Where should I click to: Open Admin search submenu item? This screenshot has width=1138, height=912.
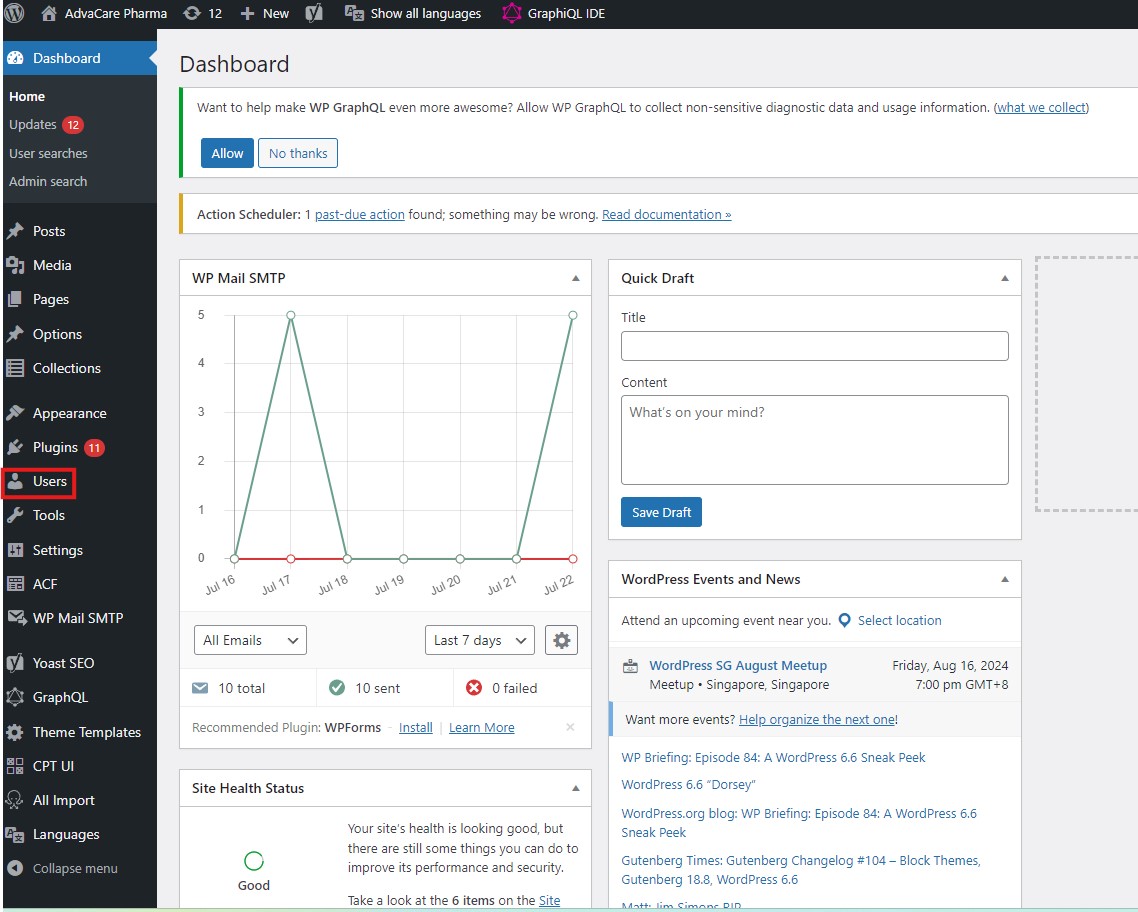pos(48,181)
